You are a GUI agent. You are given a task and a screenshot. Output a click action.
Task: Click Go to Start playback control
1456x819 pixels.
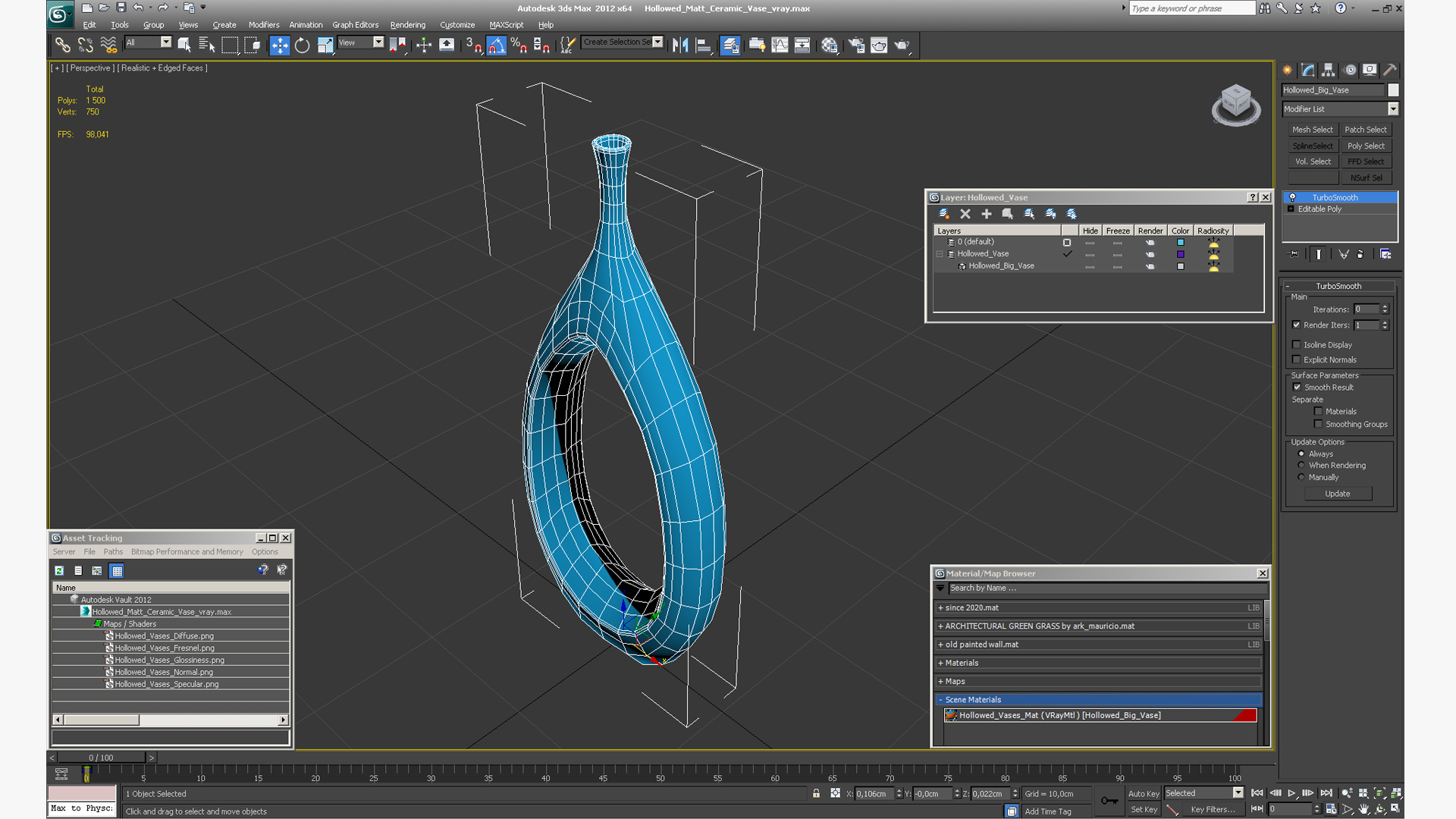click(1257, 793)
